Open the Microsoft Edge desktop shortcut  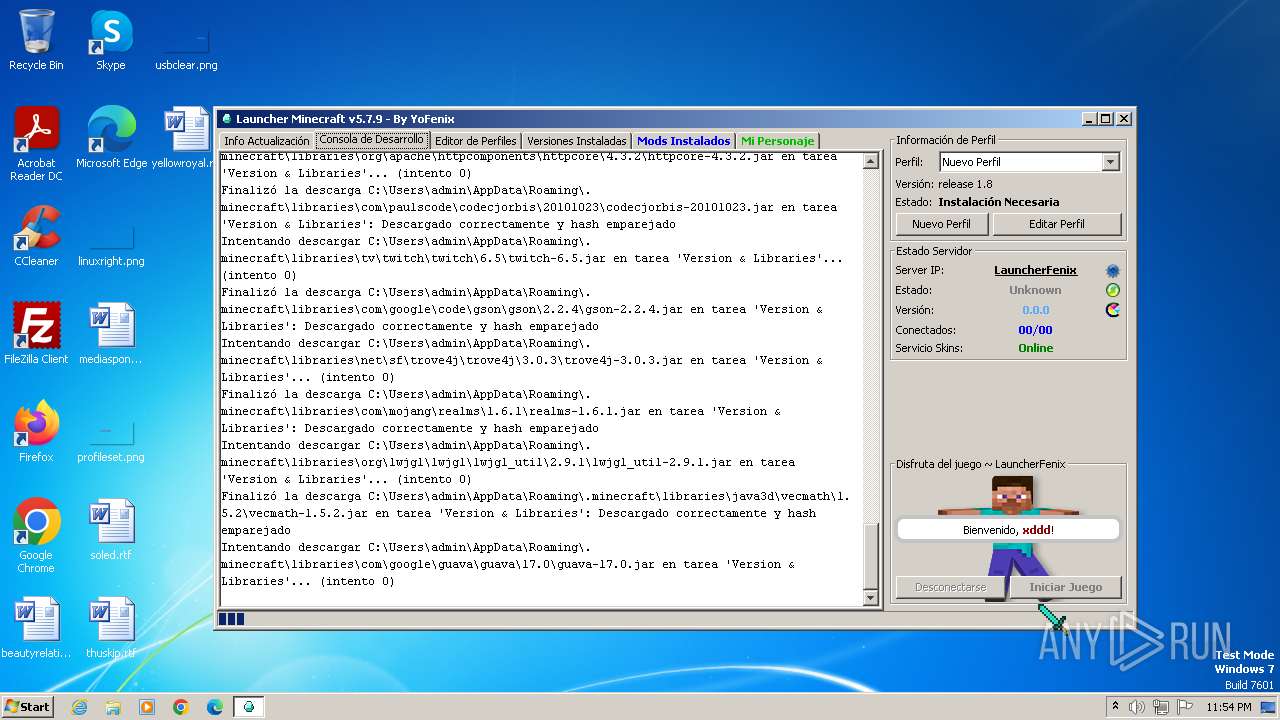pos(111,139)
